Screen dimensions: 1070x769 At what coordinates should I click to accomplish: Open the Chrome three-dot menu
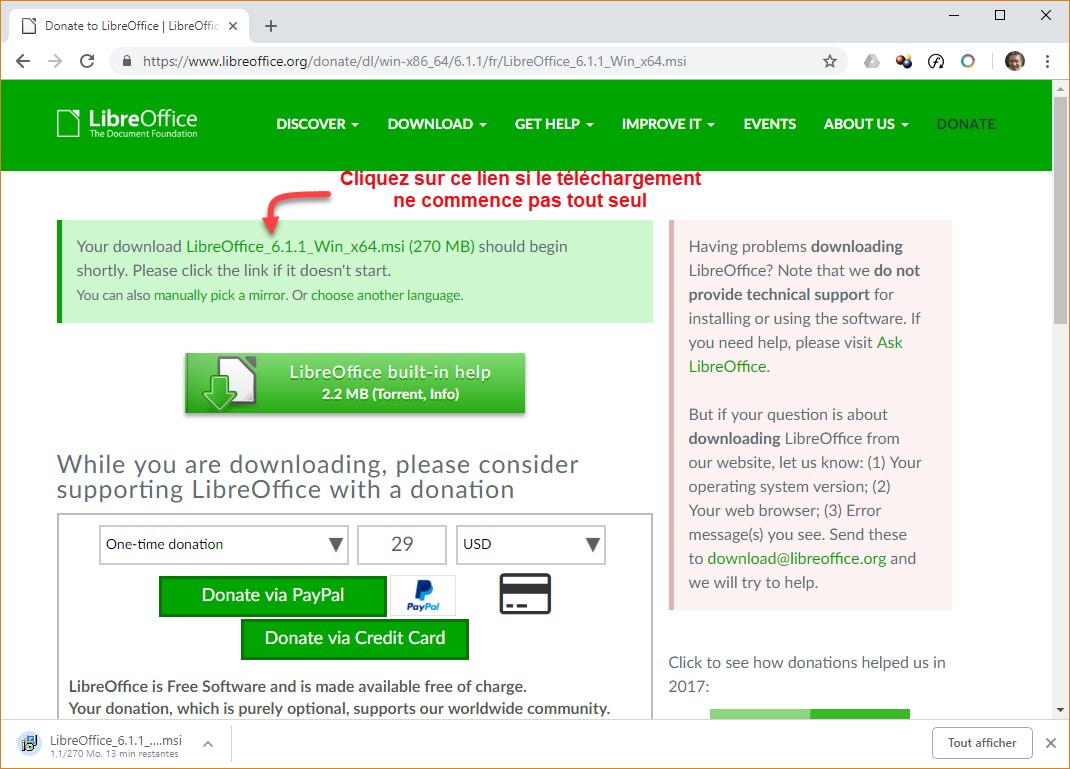pyautogui.click(x=1047, y=61)
